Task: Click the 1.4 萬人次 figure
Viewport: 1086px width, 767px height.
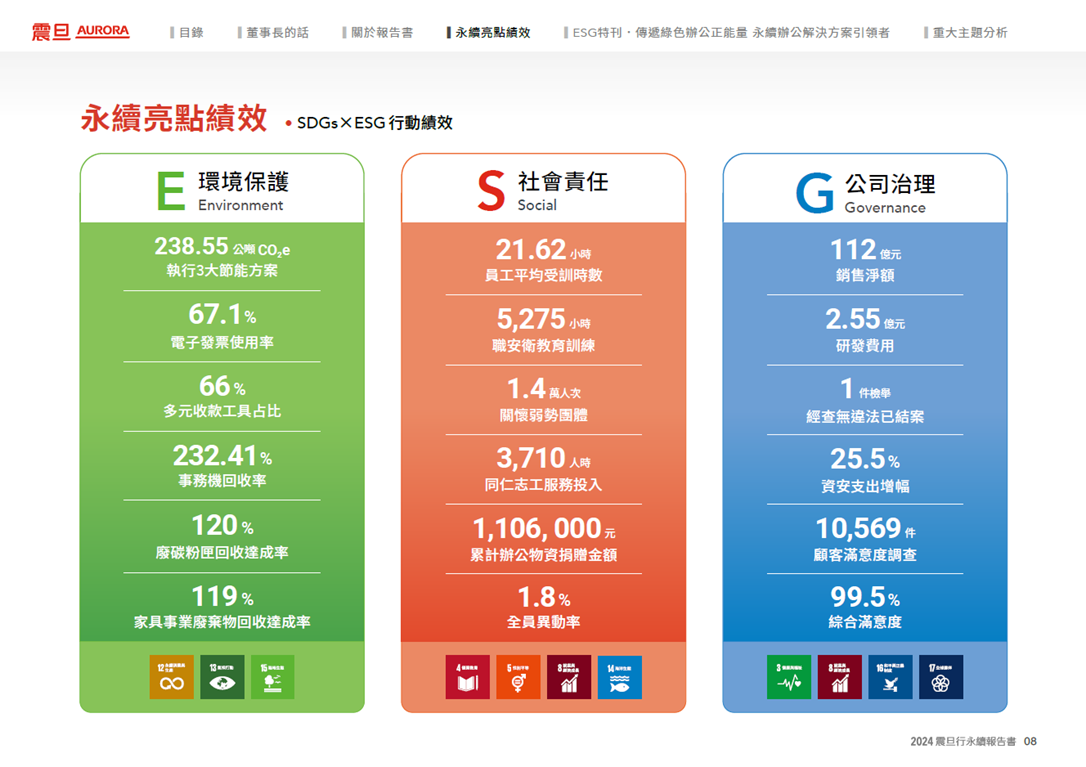Action: 543,389
